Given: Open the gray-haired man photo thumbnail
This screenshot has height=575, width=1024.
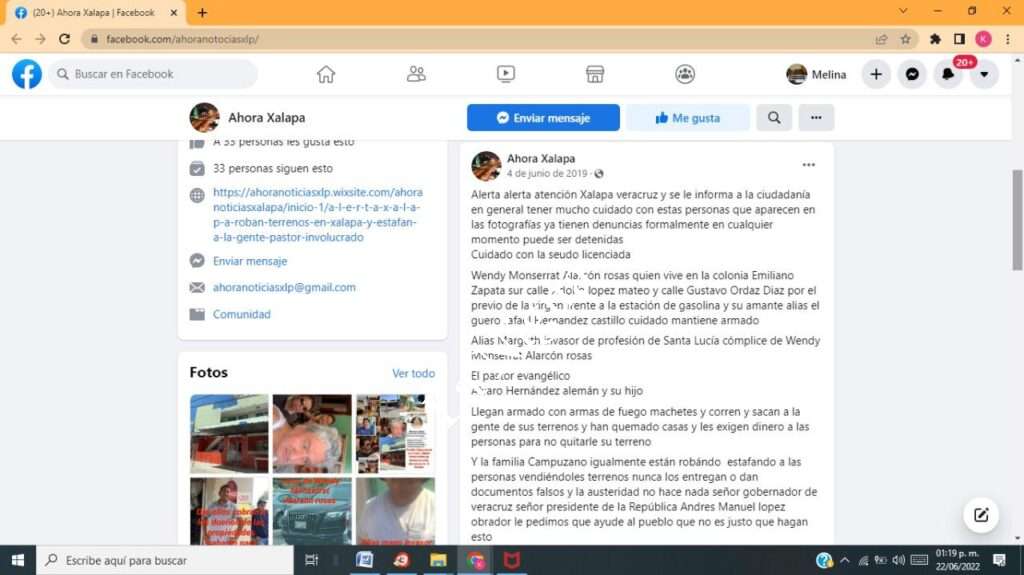Looking at the screenshot, I should click(312, 433).
